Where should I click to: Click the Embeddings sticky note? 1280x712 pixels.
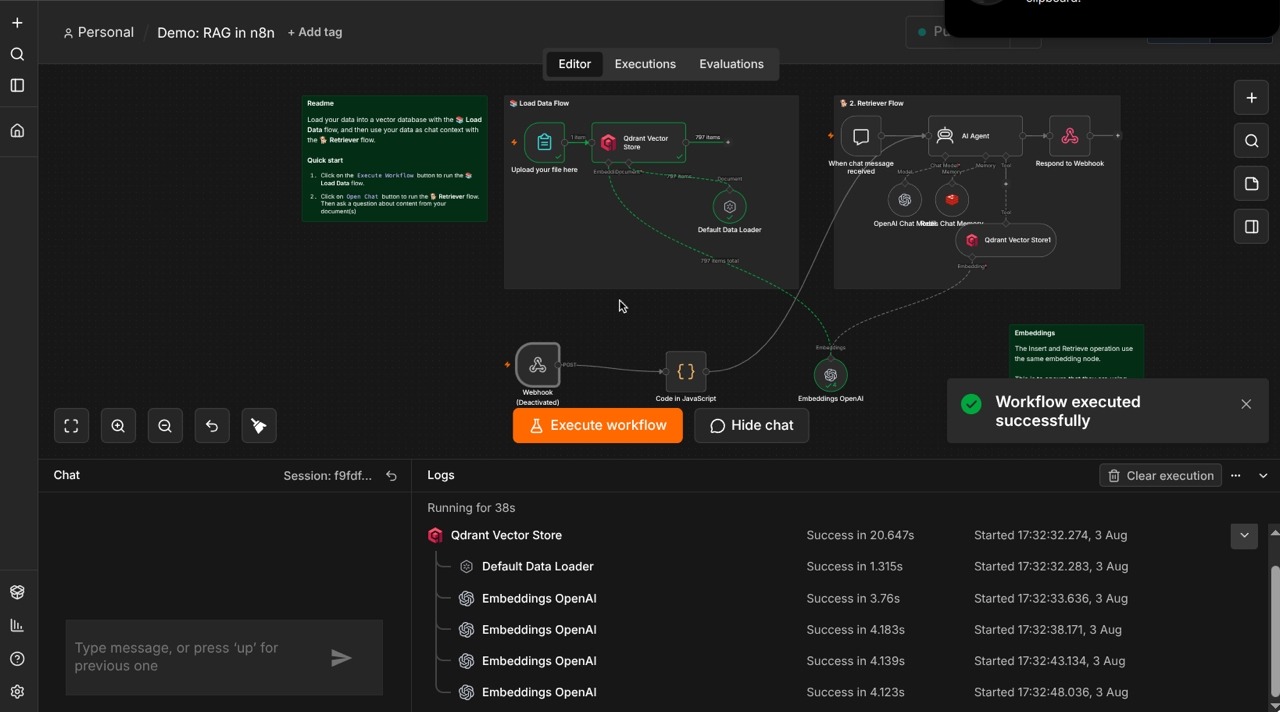click(x=1076, y=352)
